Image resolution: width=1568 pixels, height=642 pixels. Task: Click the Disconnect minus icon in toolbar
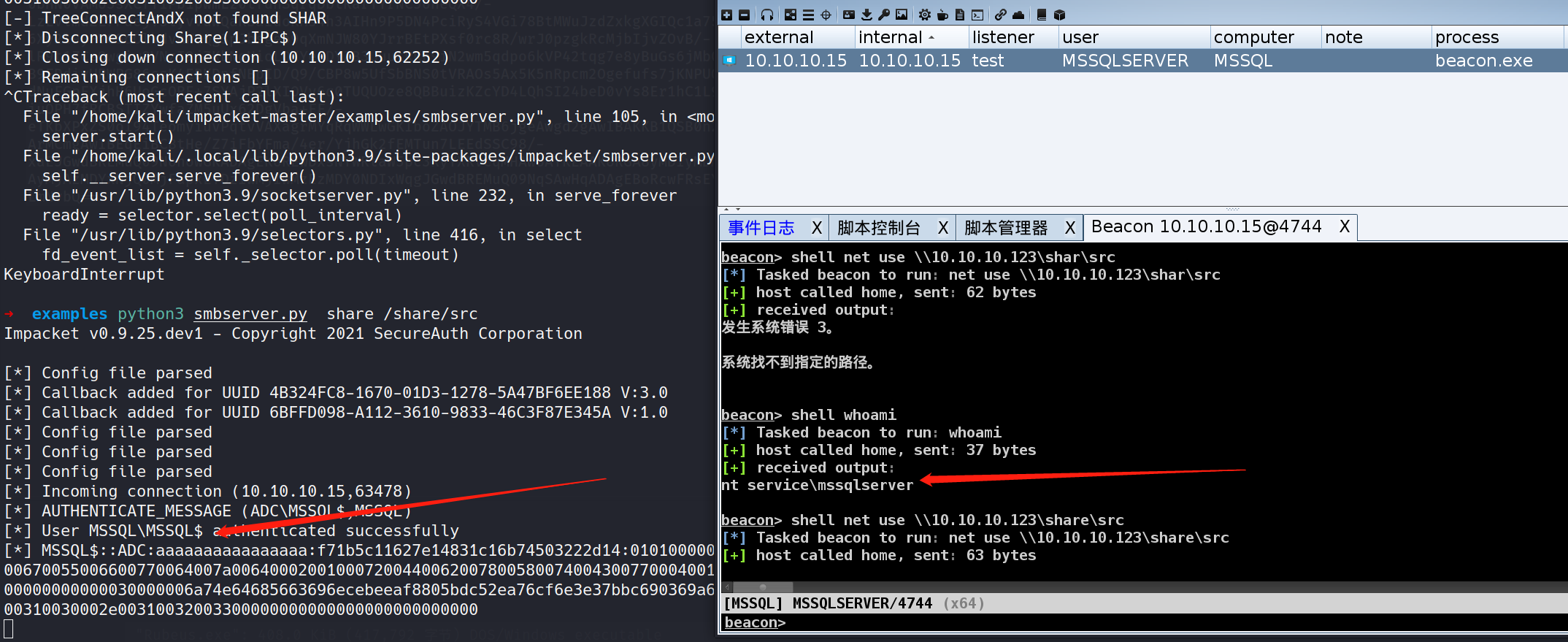coord(744,15)
